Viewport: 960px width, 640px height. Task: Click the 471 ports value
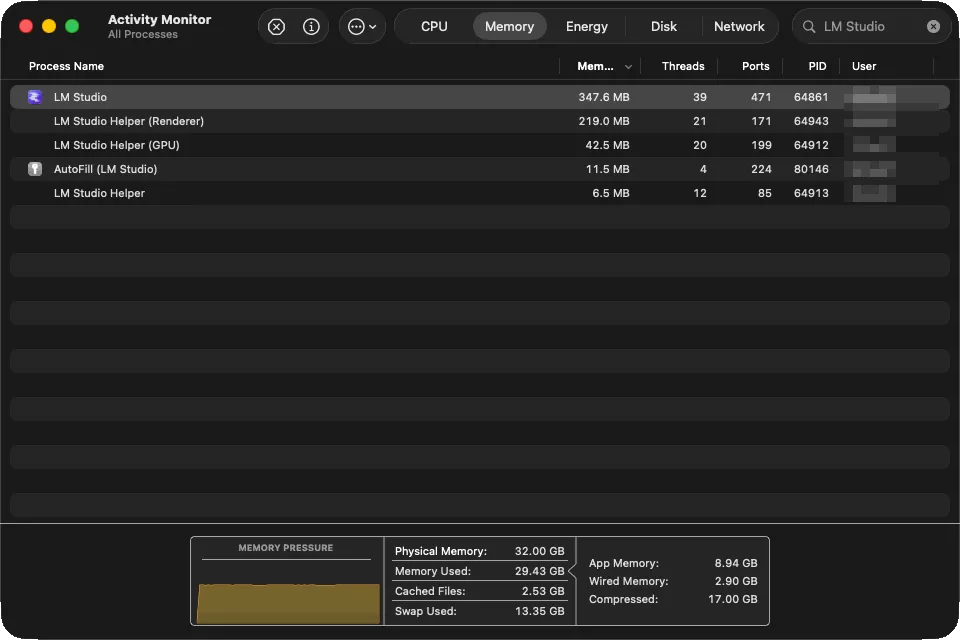click(x=761, y=97)
